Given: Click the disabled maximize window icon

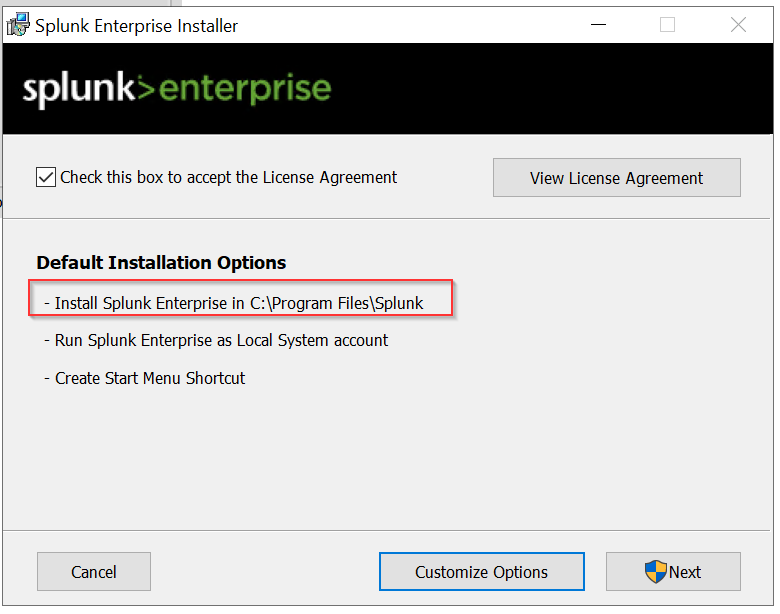Looking at the screenshot, I should pyautogui.click(x=667, y=24).
